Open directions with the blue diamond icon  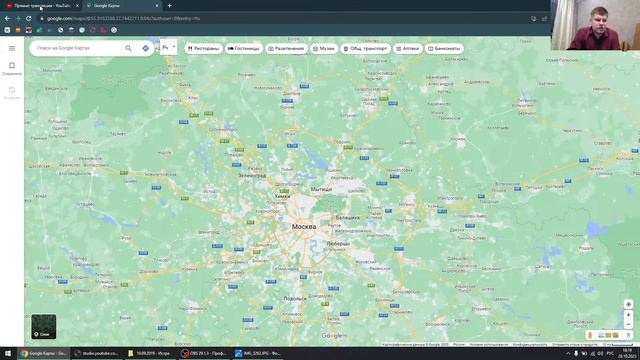[x=145, y=48]
